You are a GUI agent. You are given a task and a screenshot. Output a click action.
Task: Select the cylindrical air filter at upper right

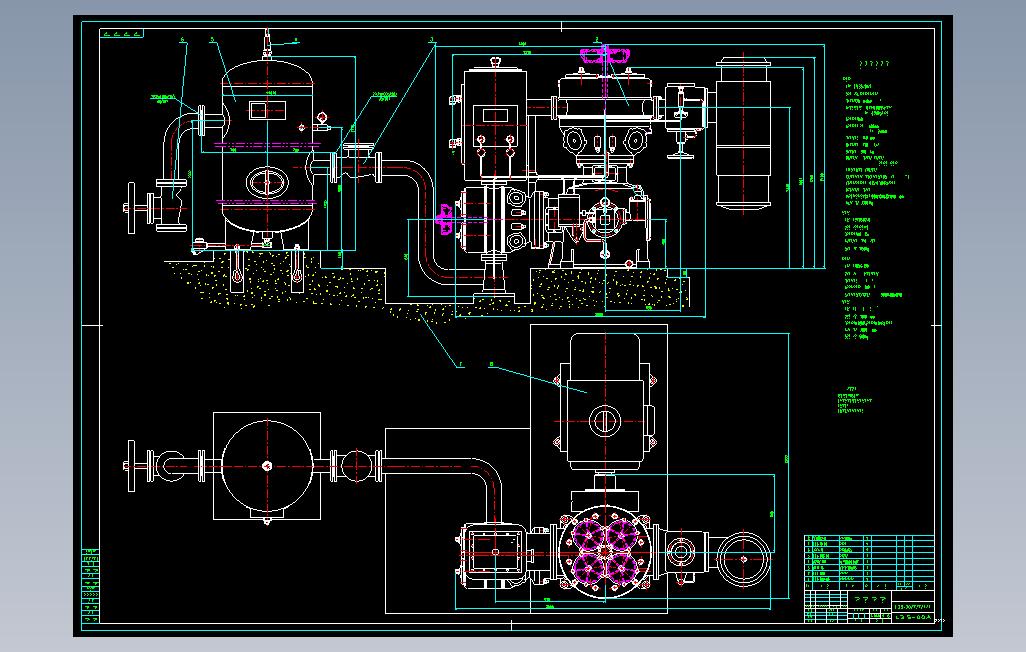(743, 134)
